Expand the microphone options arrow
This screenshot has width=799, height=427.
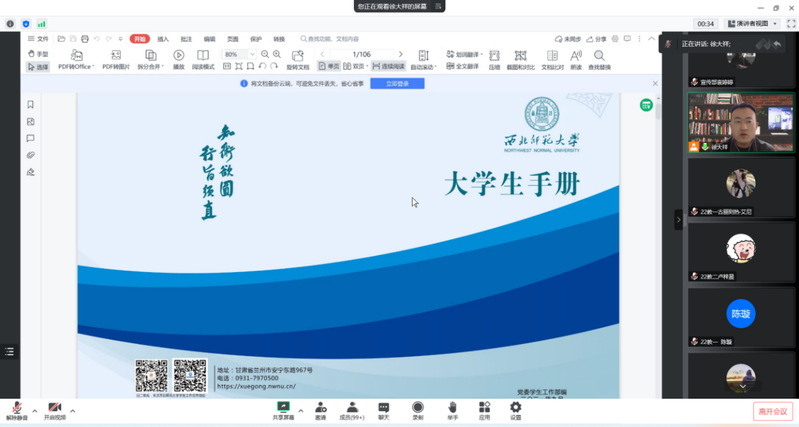tap(35, 411)
